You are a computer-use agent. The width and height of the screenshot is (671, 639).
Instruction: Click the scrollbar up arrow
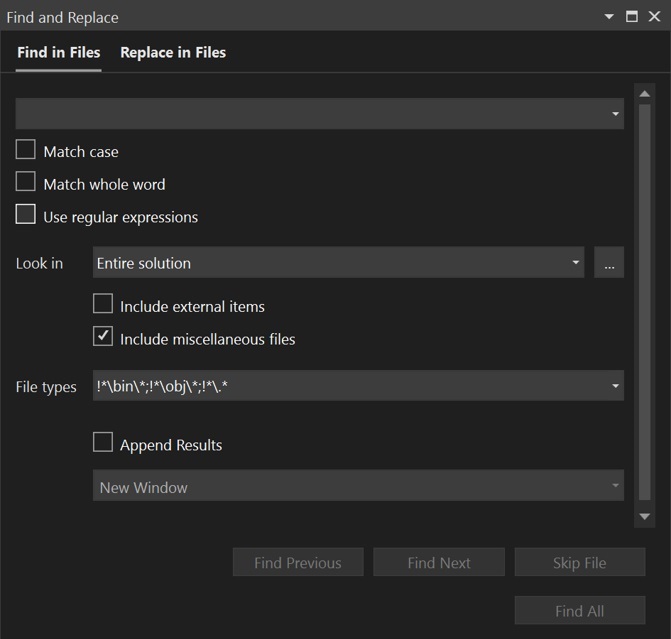(645, 94)
